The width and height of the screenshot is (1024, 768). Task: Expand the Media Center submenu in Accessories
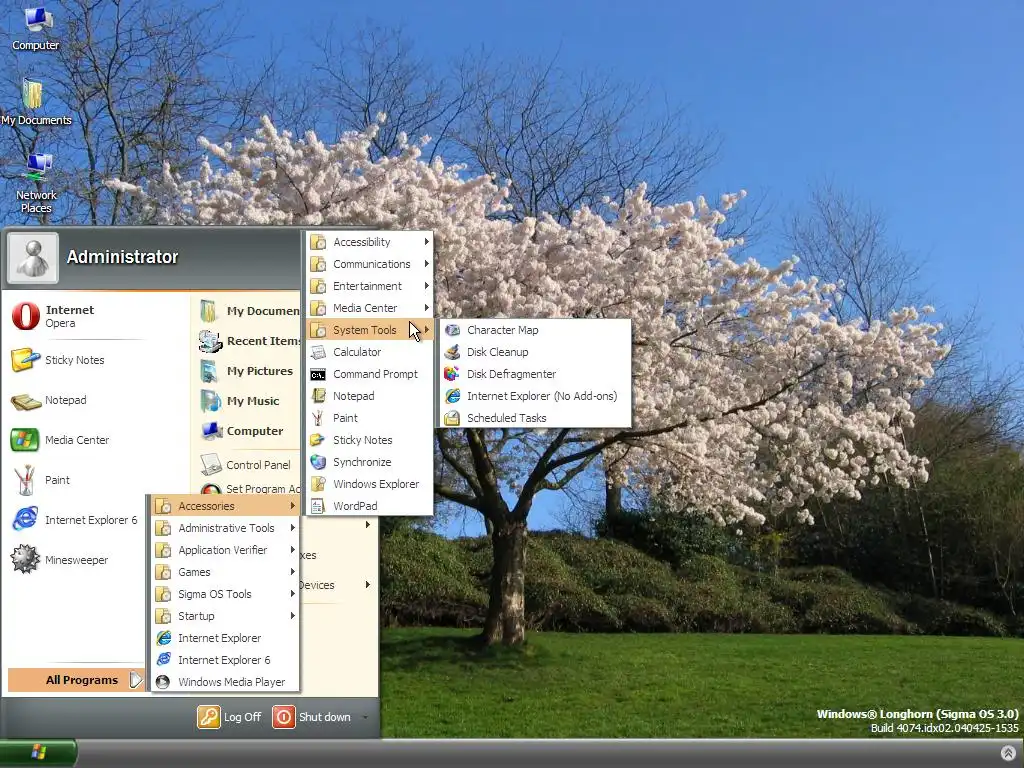pyautogui.click(x=369, y=308)
